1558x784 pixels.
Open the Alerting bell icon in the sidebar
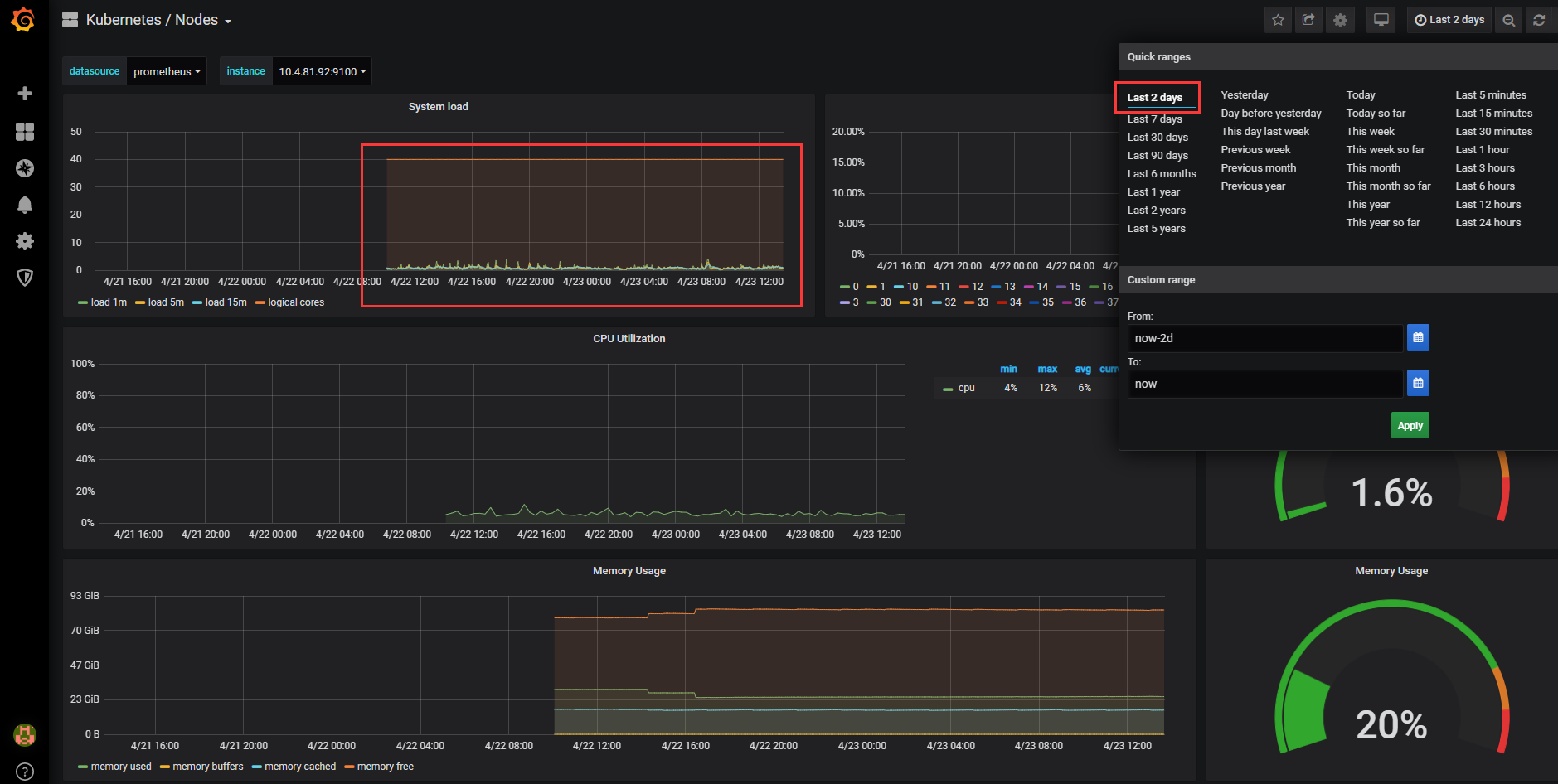(25, 205)
